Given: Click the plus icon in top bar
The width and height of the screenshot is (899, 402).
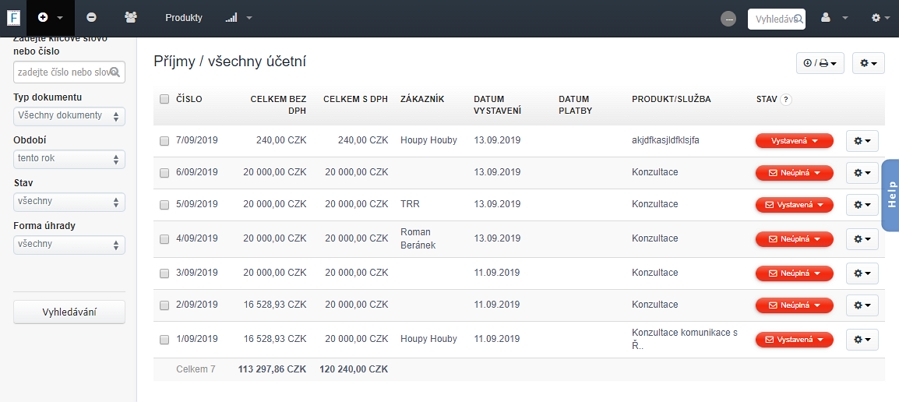Looking at the screenshot, I should 43,18.
